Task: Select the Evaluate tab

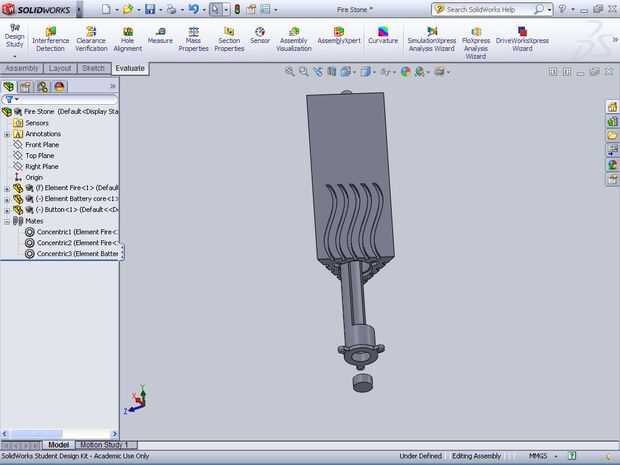Action: pyautogui.click(x=130, y=68)
